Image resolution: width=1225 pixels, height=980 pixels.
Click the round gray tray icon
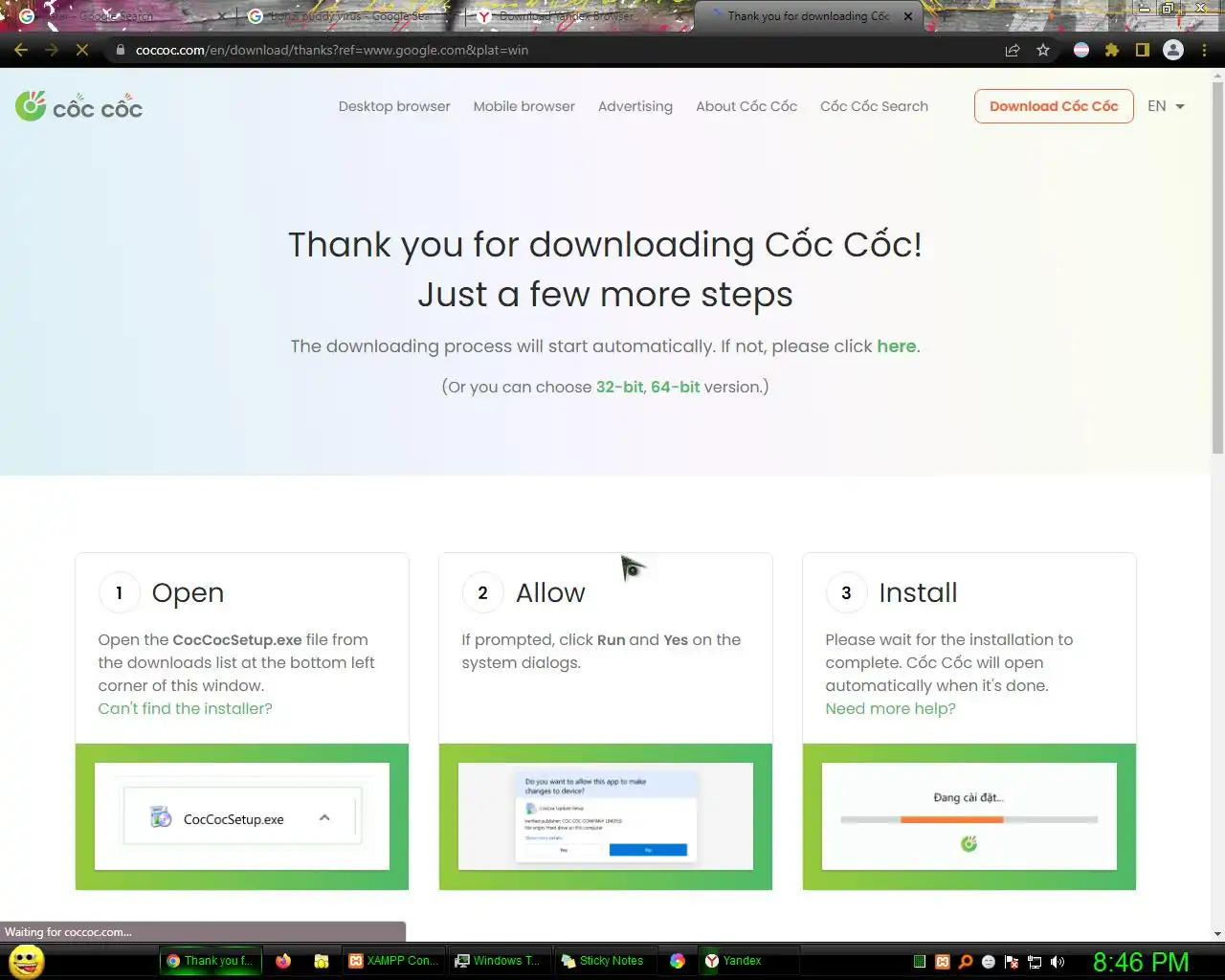[989, 962]
